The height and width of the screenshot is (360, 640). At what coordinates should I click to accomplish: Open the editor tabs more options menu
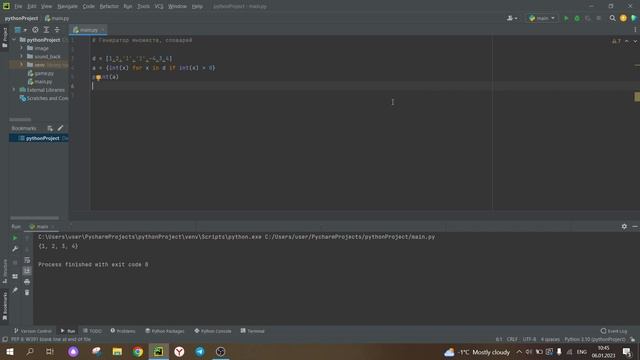click(x=635, y=30)
